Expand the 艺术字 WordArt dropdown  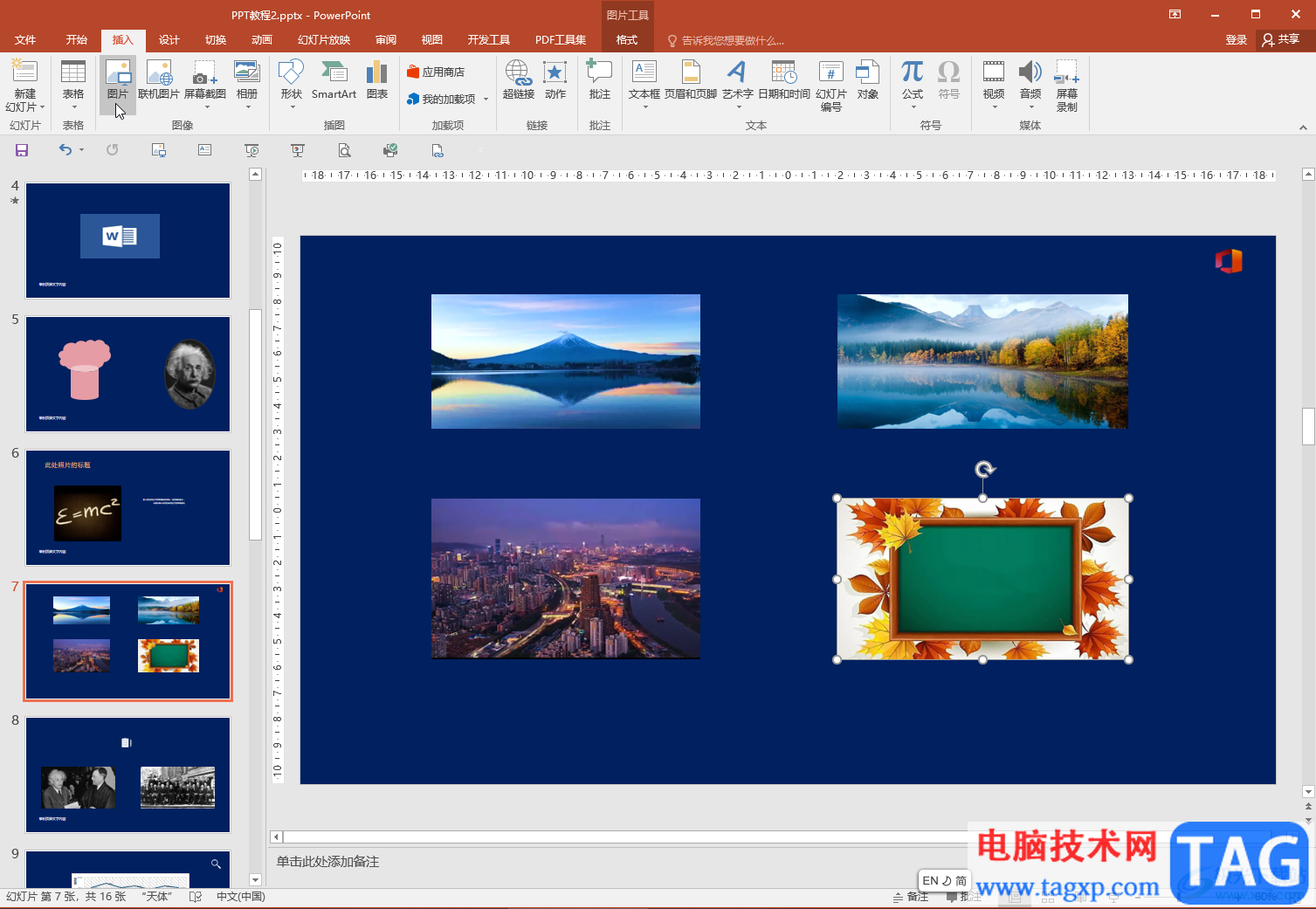[738, 107]
